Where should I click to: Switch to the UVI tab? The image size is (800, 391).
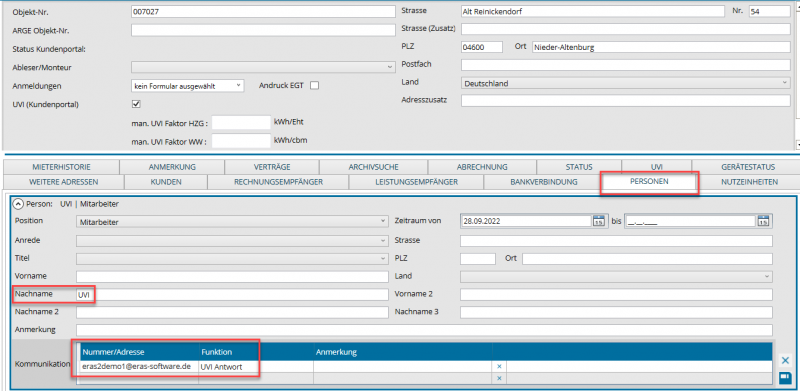(657, 167)
